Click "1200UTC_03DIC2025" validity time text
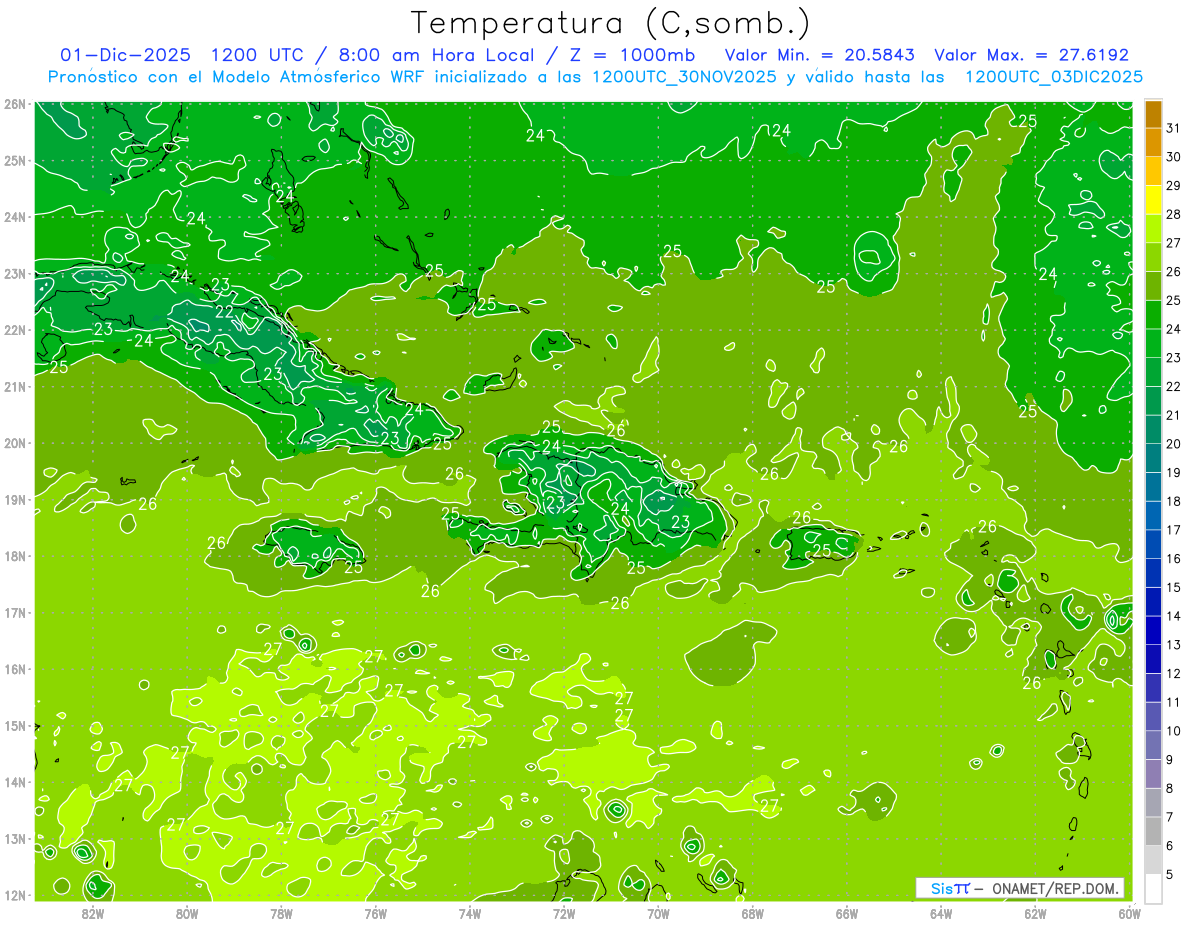 (1055, 77)
